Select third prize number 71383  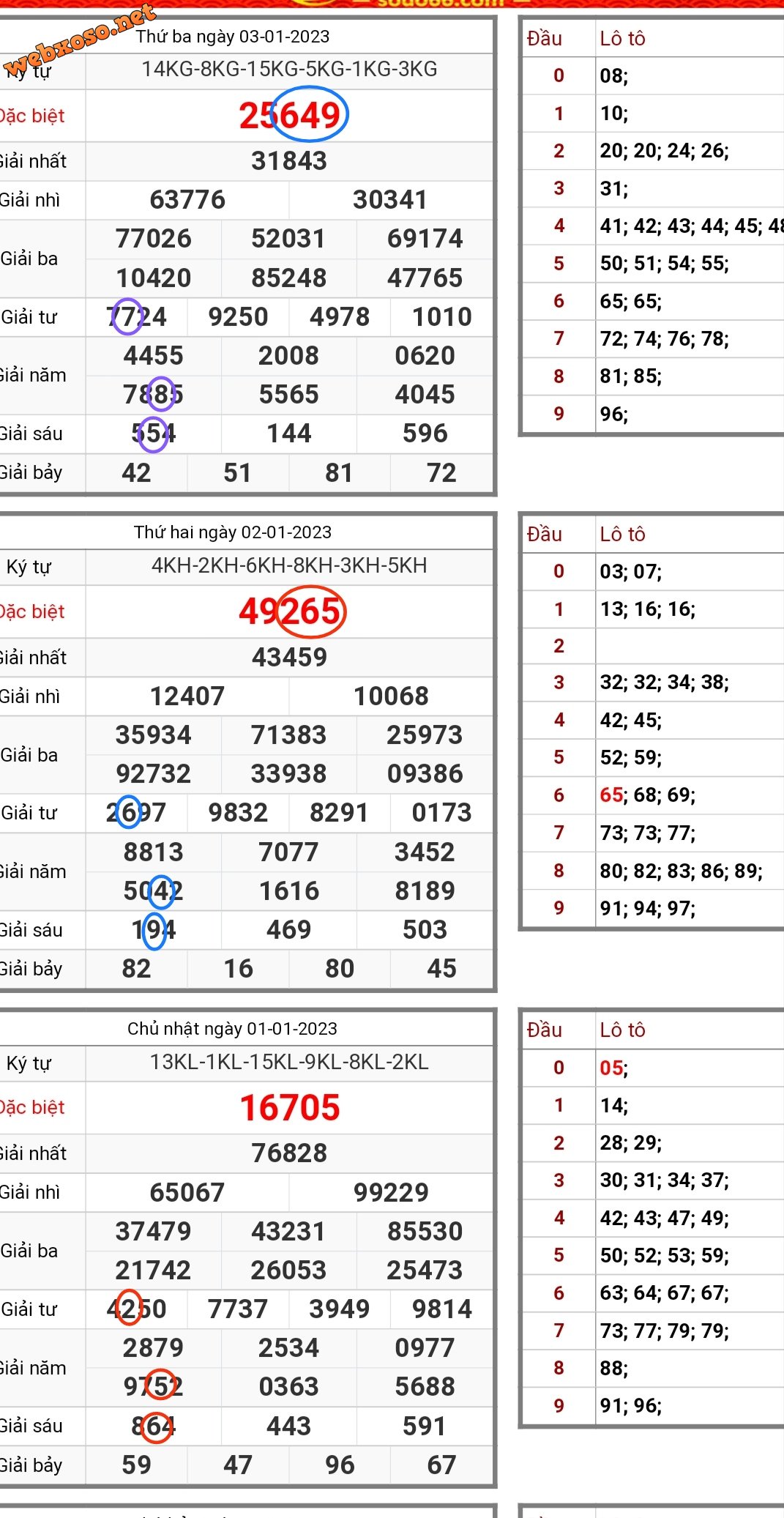coord(288,735)
